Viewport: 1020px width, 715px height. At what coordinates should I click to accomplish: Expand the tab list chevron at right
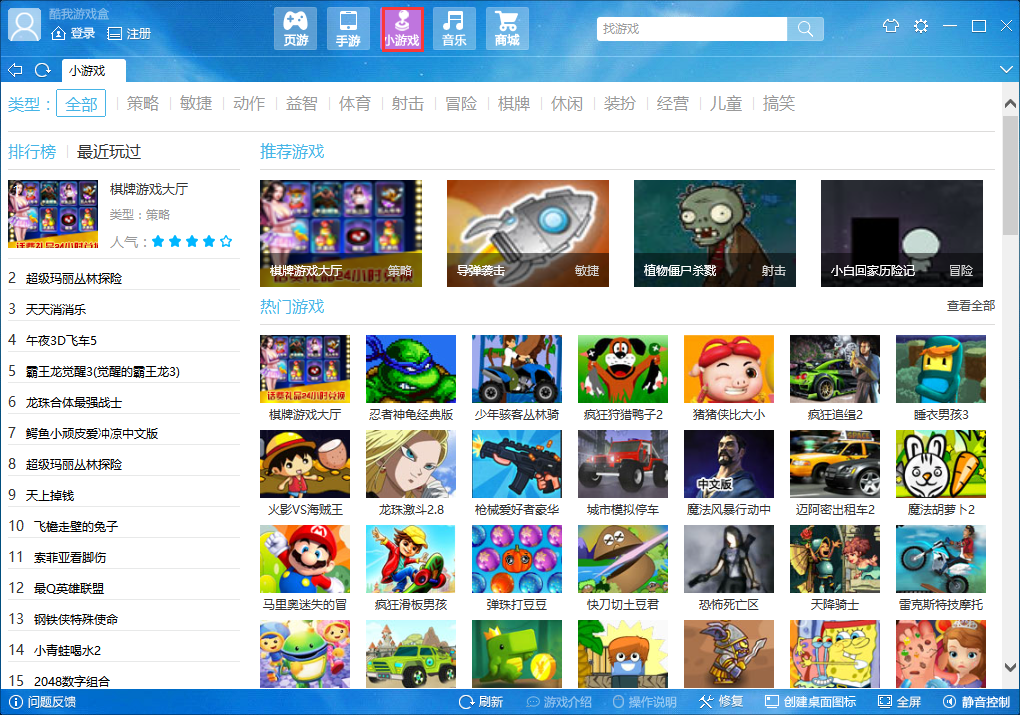pyautogui.click(x=1006, y=70)
